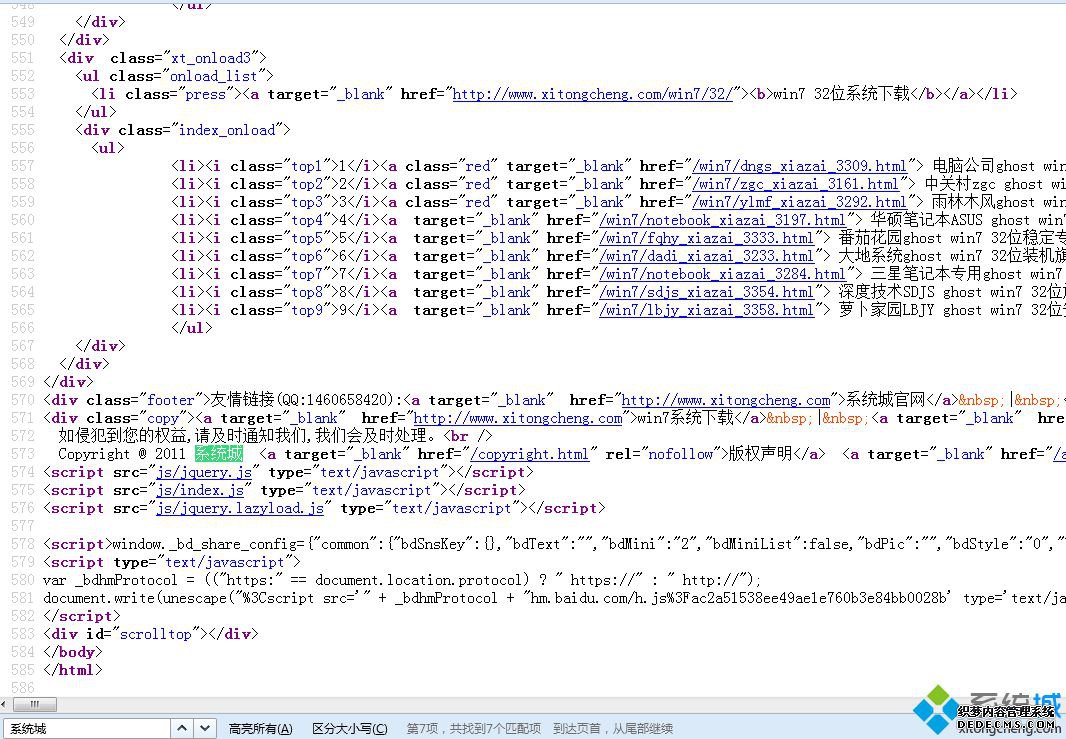
Task: Click the text Copyright © 2011
Action: [x=122, y=454]
